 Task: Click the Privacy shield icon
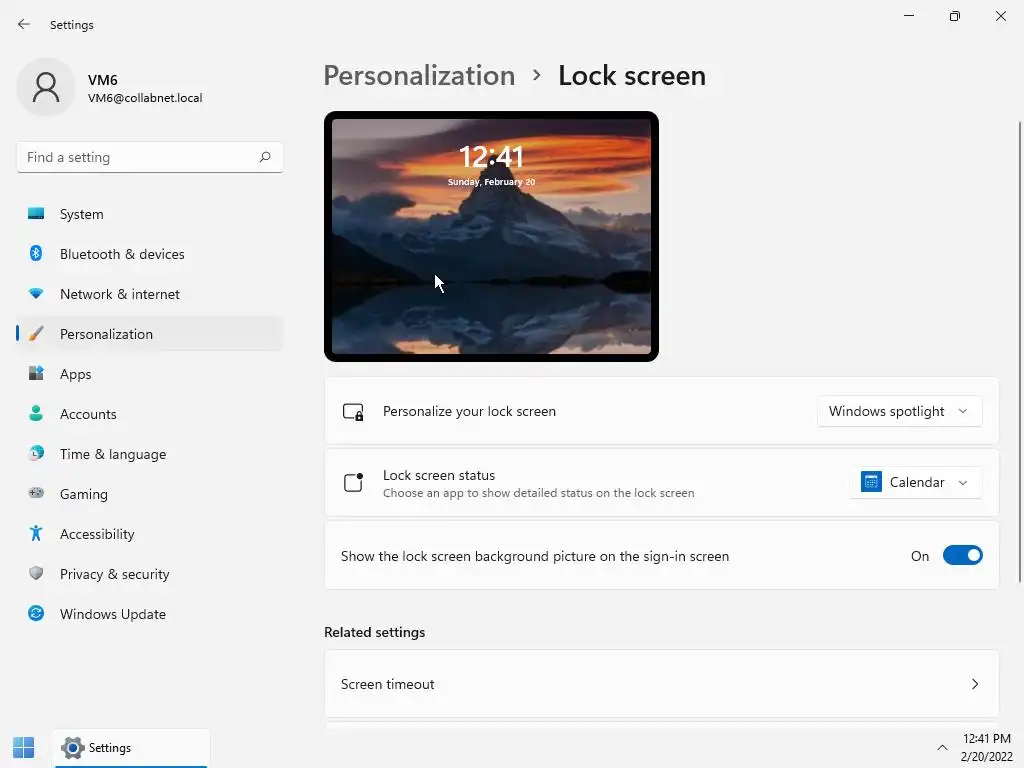36,573
